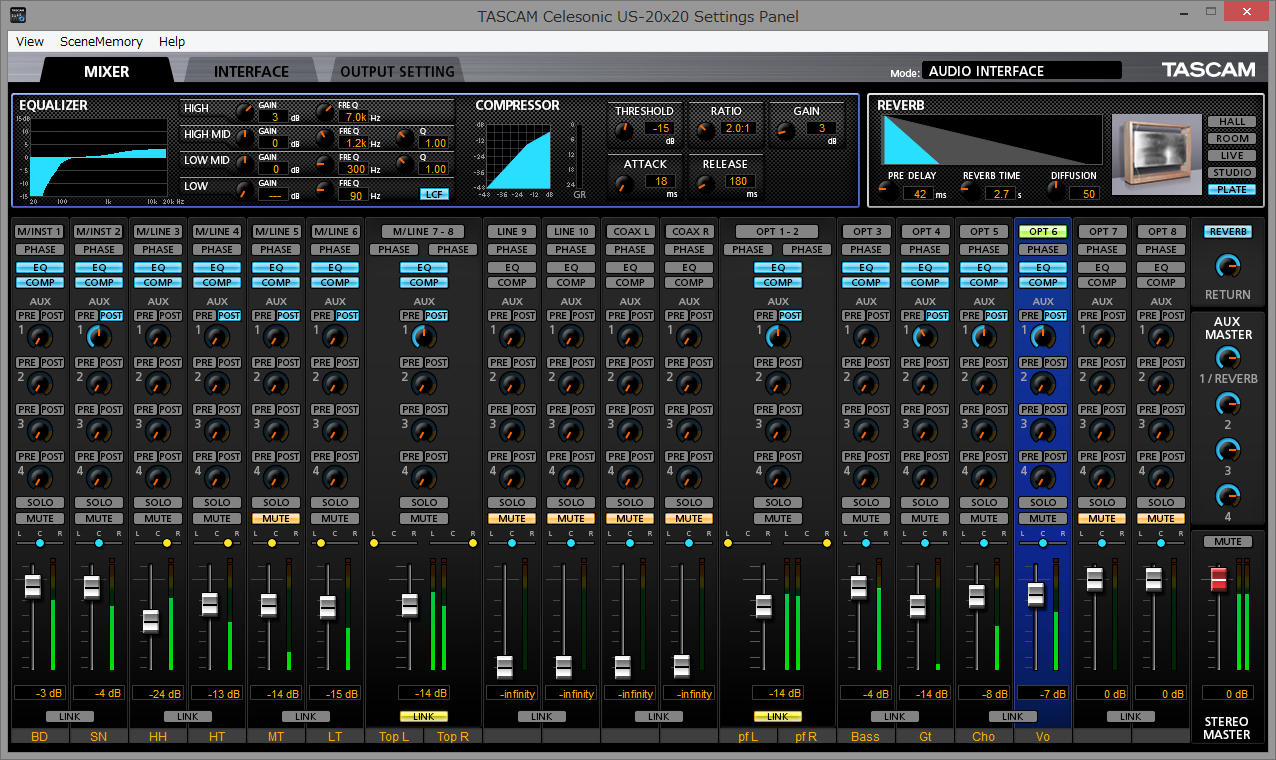Toggle the LCF button in the equalizer
The width and height of the screenshot is (1276, 760).
(x=434, y=194)
